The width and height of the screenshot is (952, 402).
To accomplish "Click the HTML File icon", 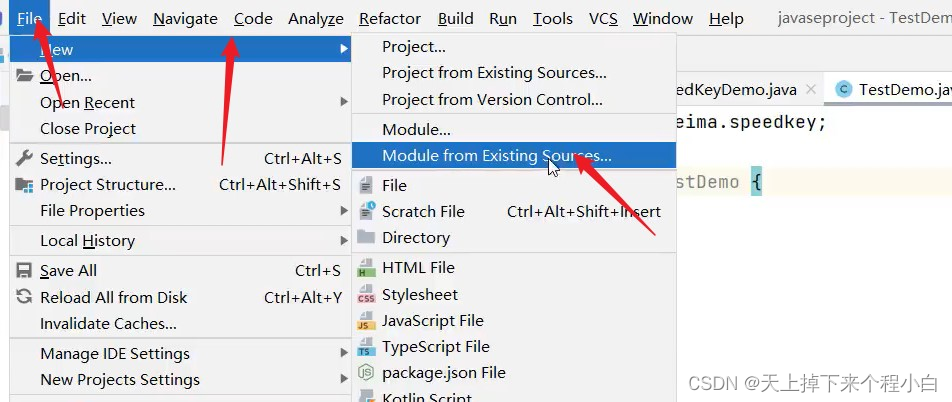I will click(365, 268).
